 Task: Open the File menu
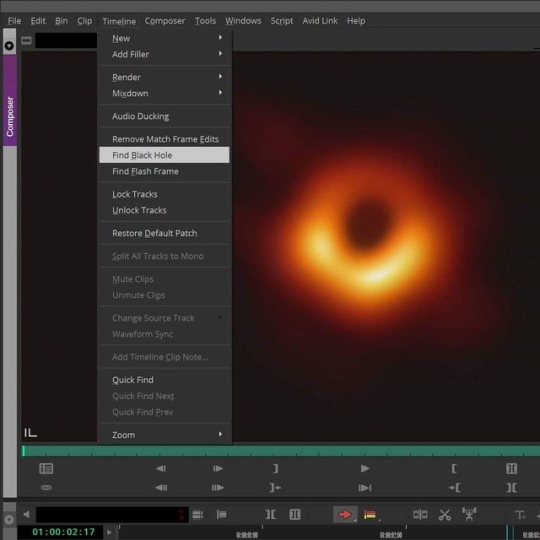point(14,21)
